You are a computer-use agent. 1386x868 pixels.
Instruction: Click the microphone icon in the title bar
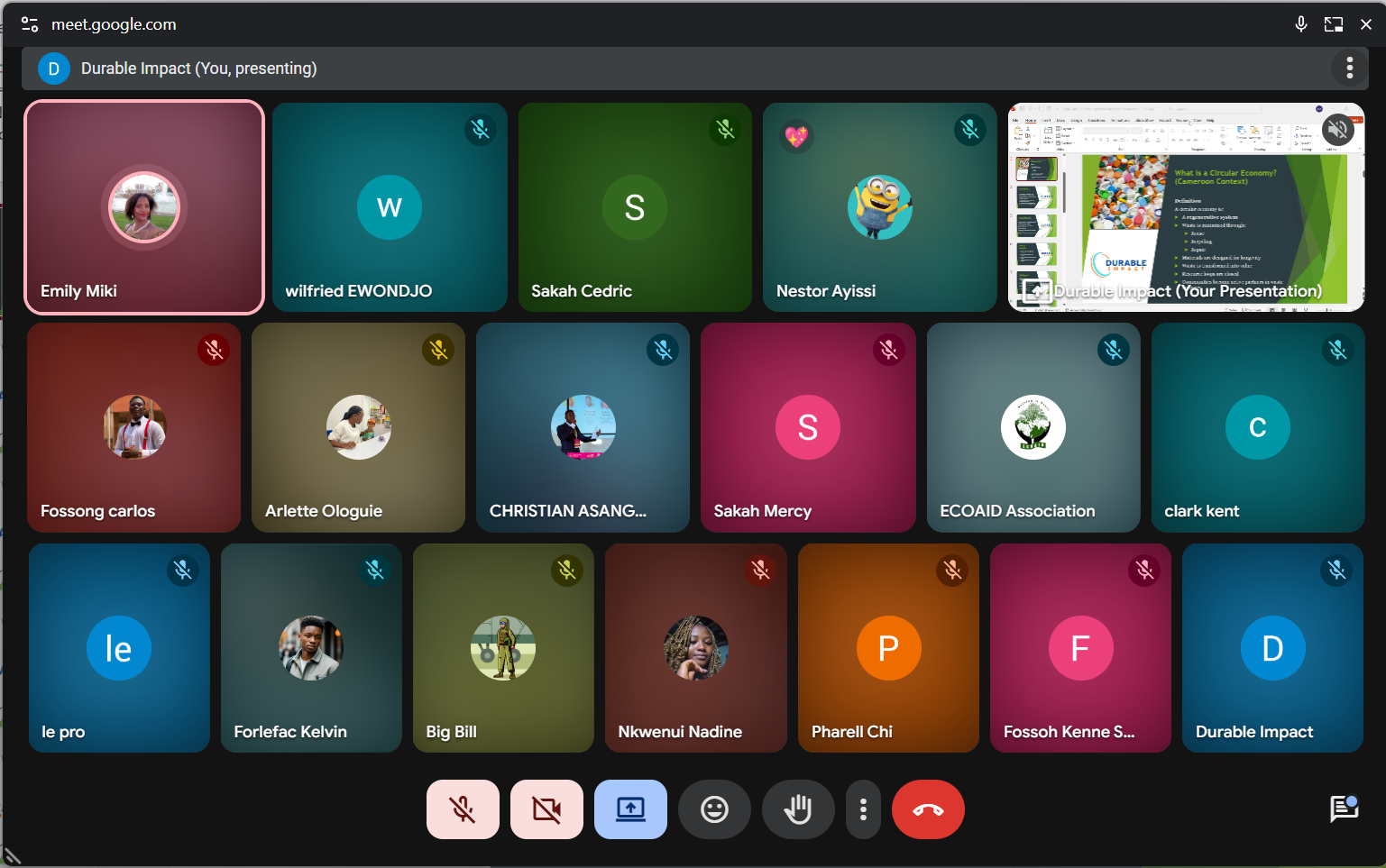pos(1300,24)
